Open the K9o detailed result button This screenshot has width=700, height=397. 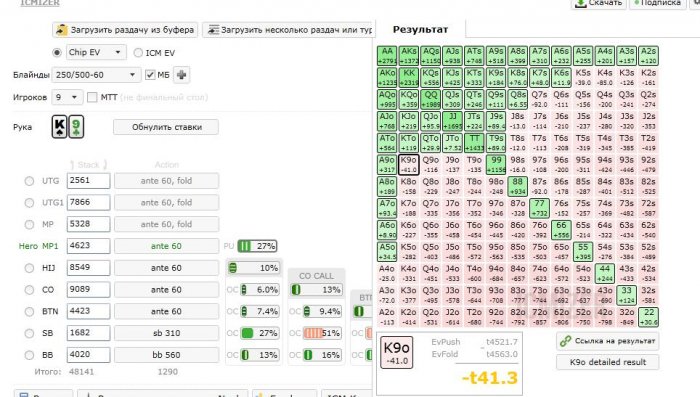[x=608, y=362]
